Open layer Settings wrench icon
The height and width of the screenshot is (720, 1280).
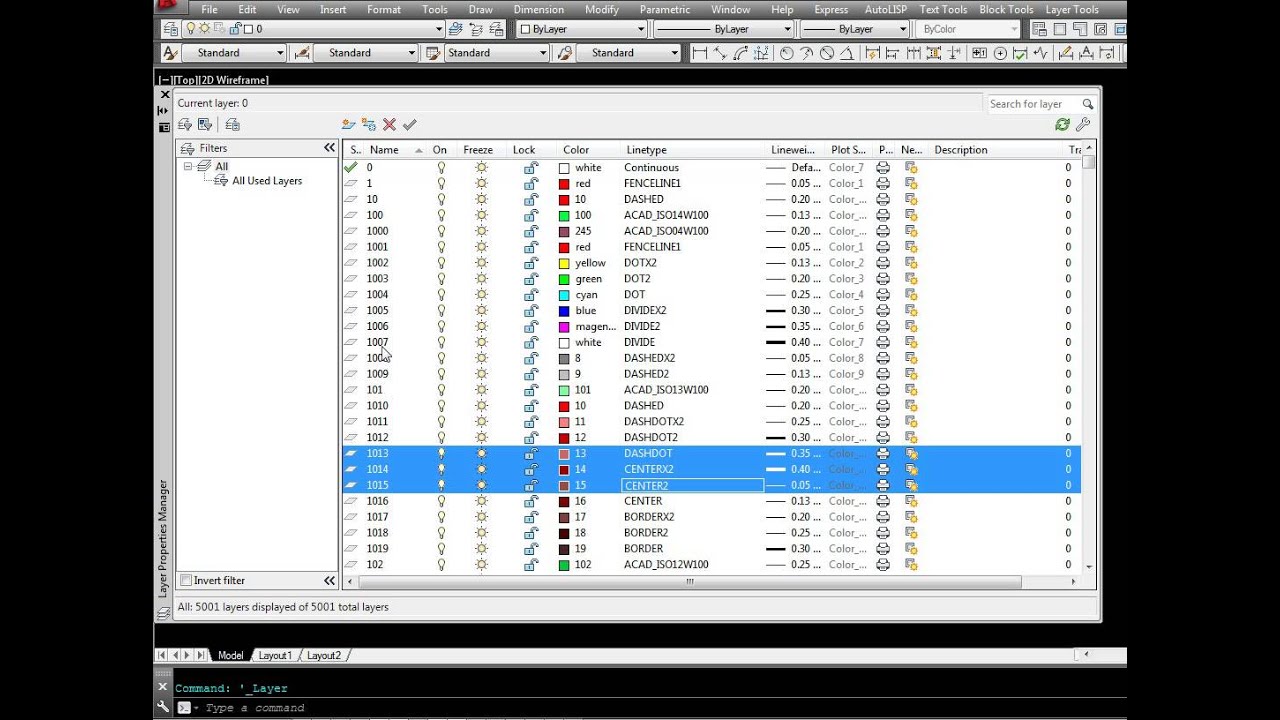coord(1082,125)
